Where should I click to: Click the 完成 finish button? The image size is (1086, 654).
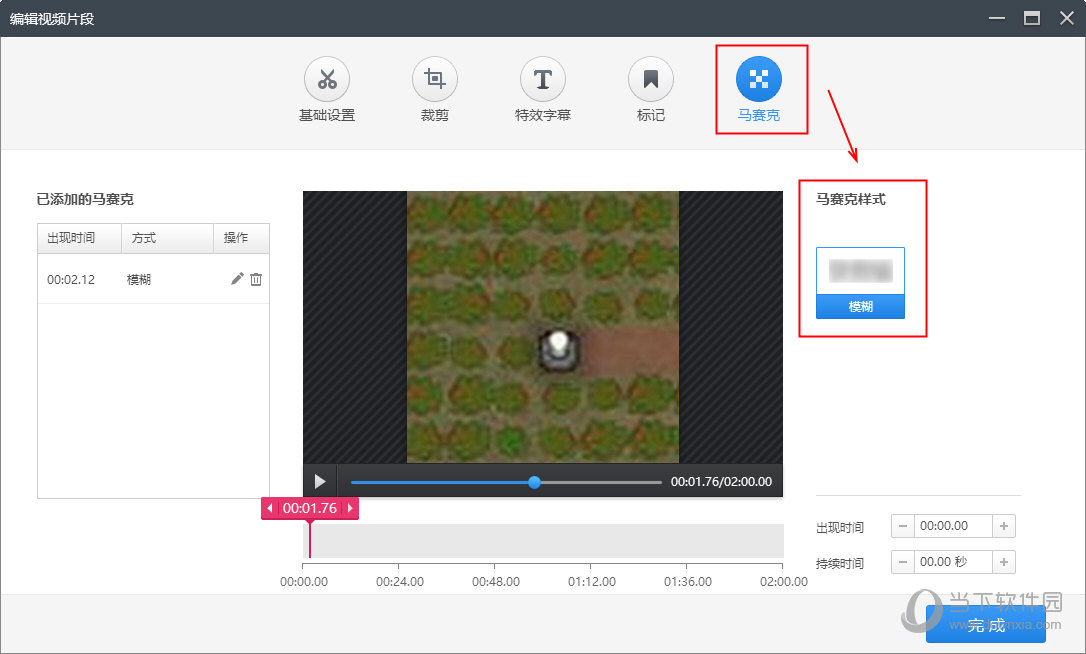986,624
